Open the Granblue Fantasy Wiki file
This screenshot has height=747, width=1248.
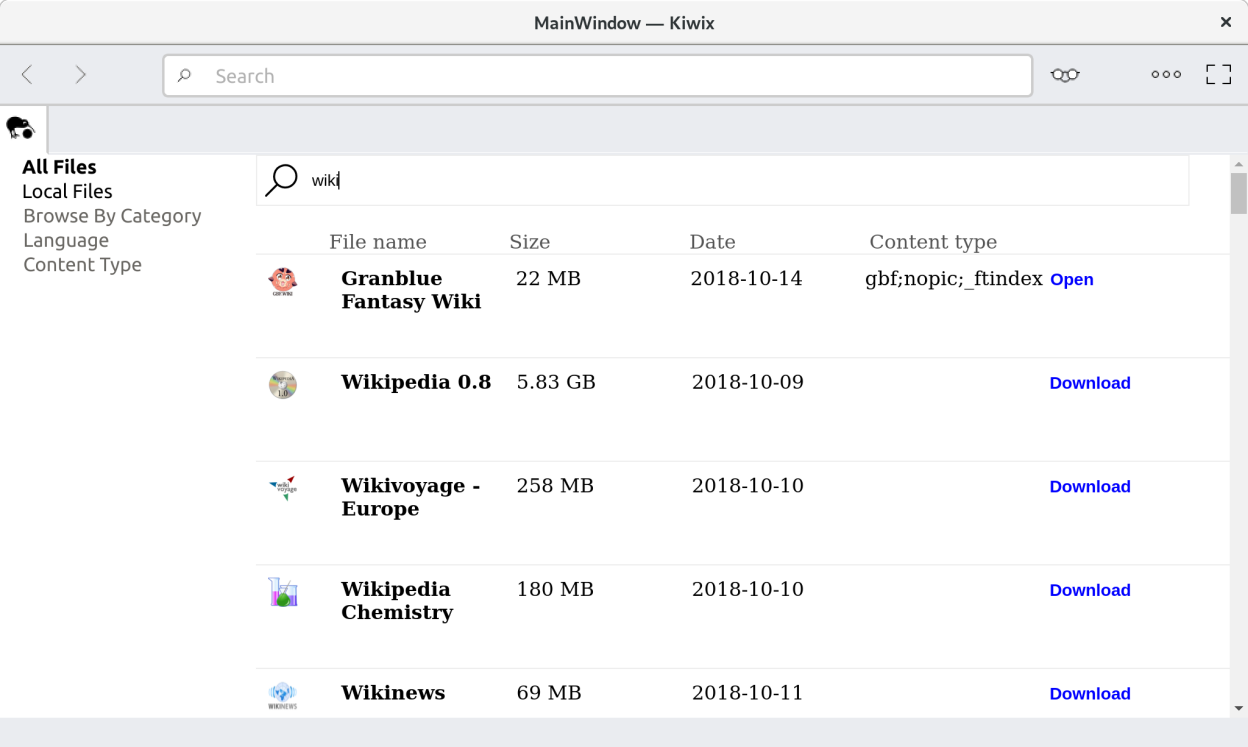[x=1071, y=280]
